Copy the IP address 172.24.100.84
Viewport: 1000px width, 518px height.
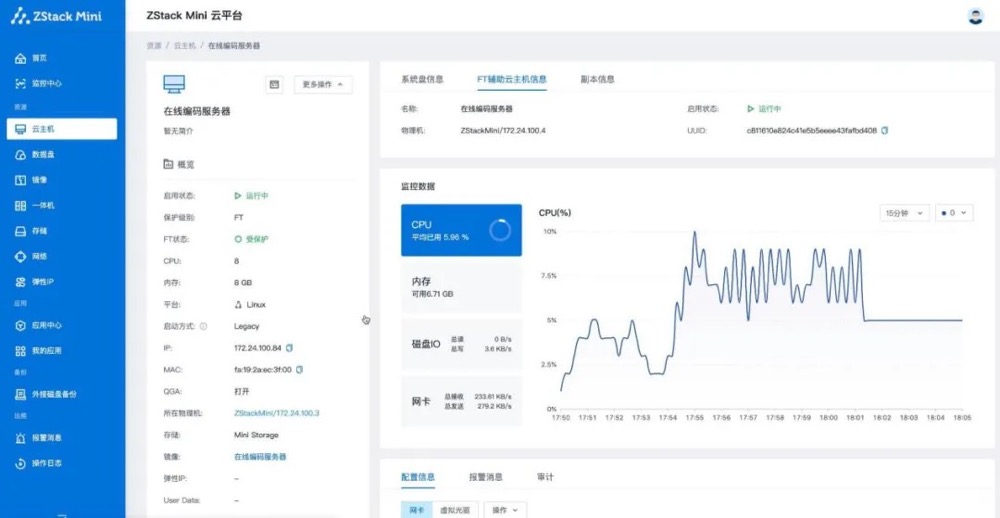coord(290,348)
